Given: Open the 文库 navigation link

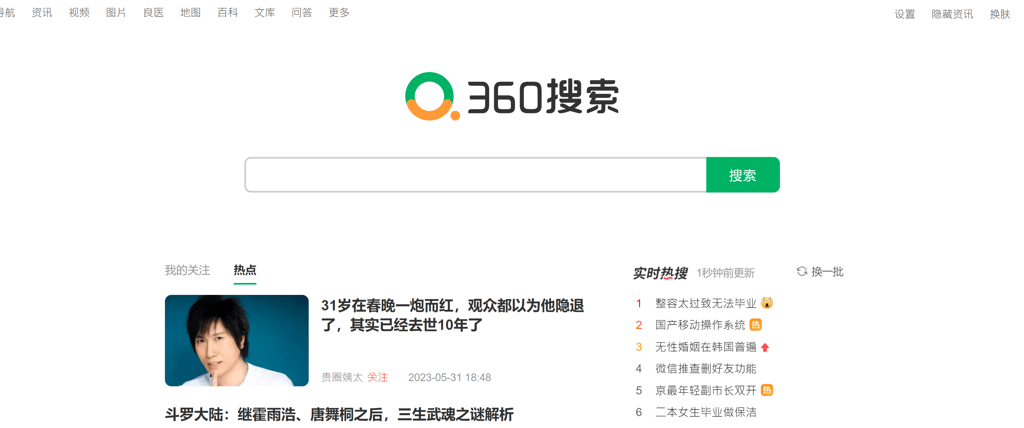Looking at the screenshot, I should coord(265,12).
